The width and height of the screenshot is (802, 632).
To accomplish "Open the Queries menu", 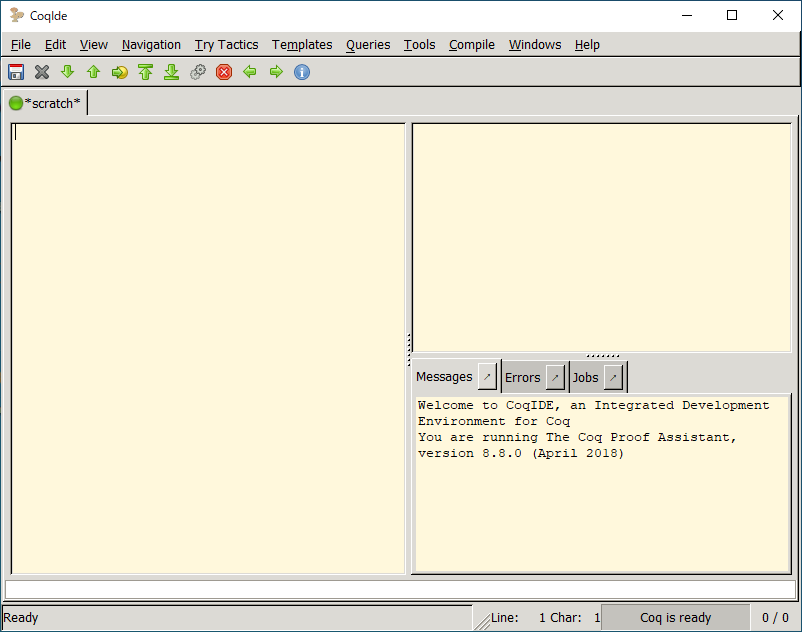I will 368,44.
